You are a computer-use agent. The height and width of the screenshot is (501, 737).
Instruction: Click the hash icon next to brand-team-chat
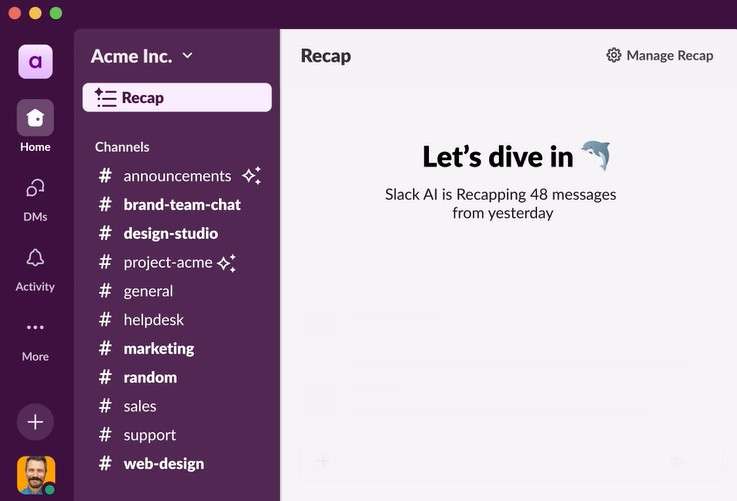(x=105, y=204)
